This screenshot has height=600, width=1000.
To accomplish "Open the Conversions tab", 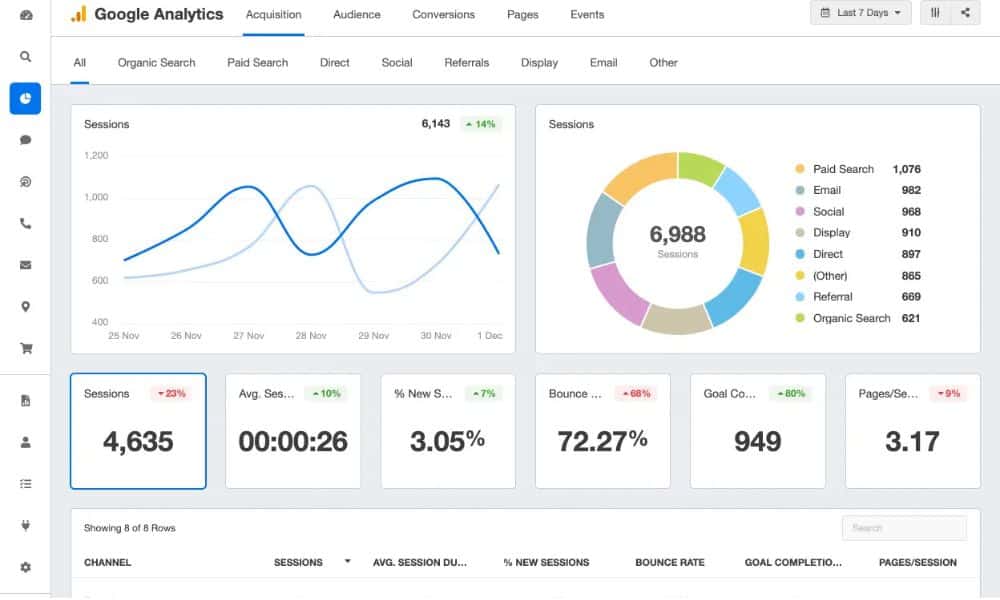I will 443,15.
